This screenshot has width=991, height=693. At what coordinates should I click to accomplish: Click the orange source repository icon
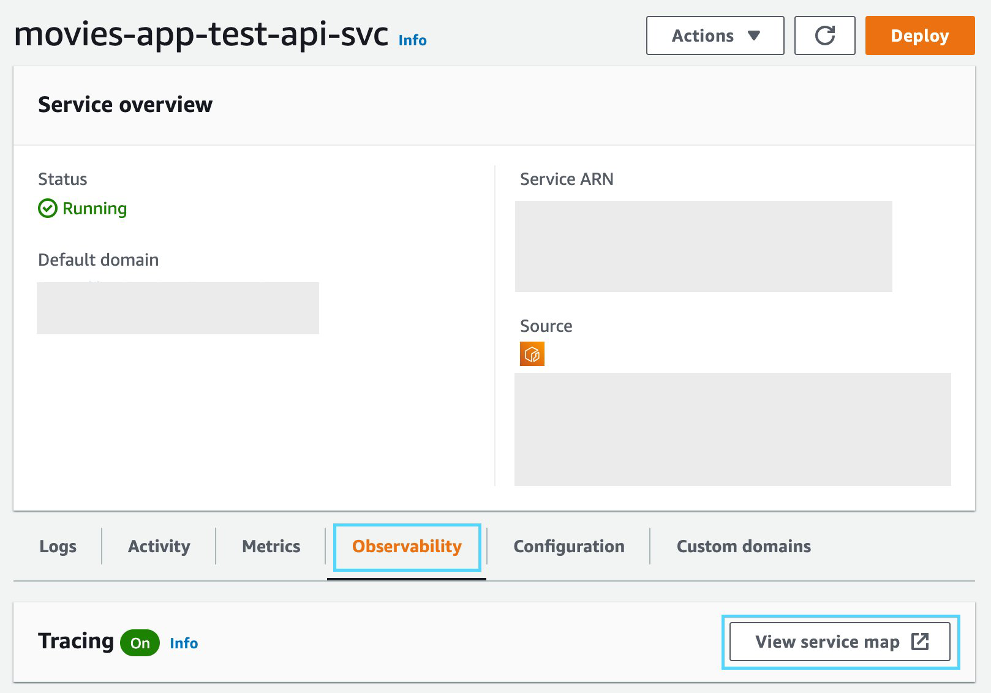(532, 355)
